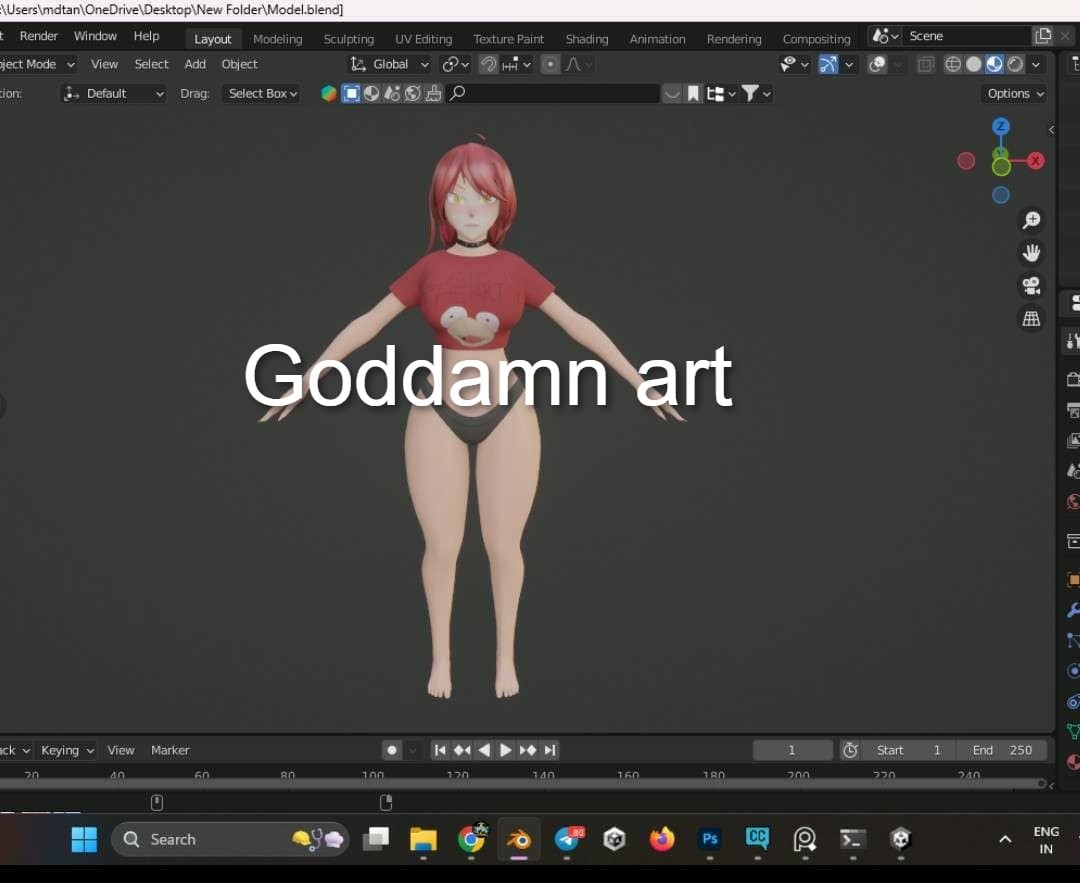Toggle proportional editing button
1080x883 pixels.
tap(550, 64)
